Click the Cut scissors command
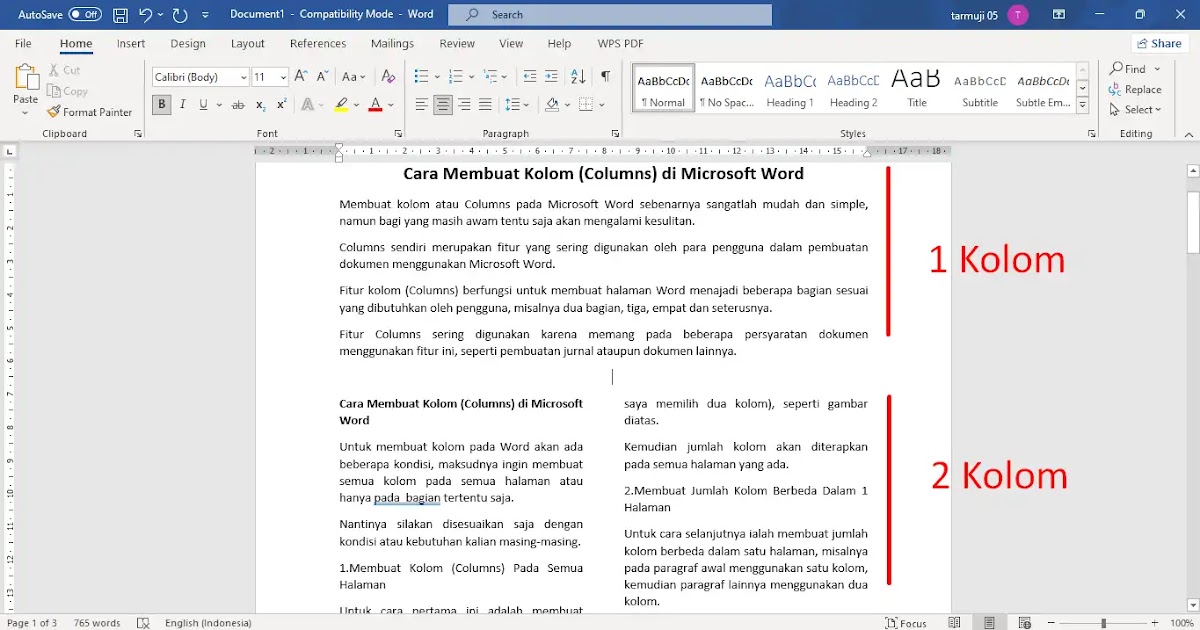 tap(65, 70)
